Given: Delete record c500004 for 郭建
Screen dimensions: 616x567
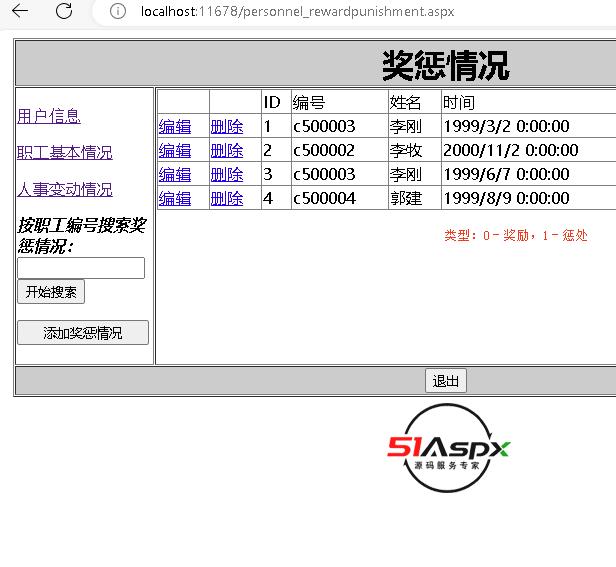Looking at the screenshot, I should pyautogui.click(x=227, y=198).
